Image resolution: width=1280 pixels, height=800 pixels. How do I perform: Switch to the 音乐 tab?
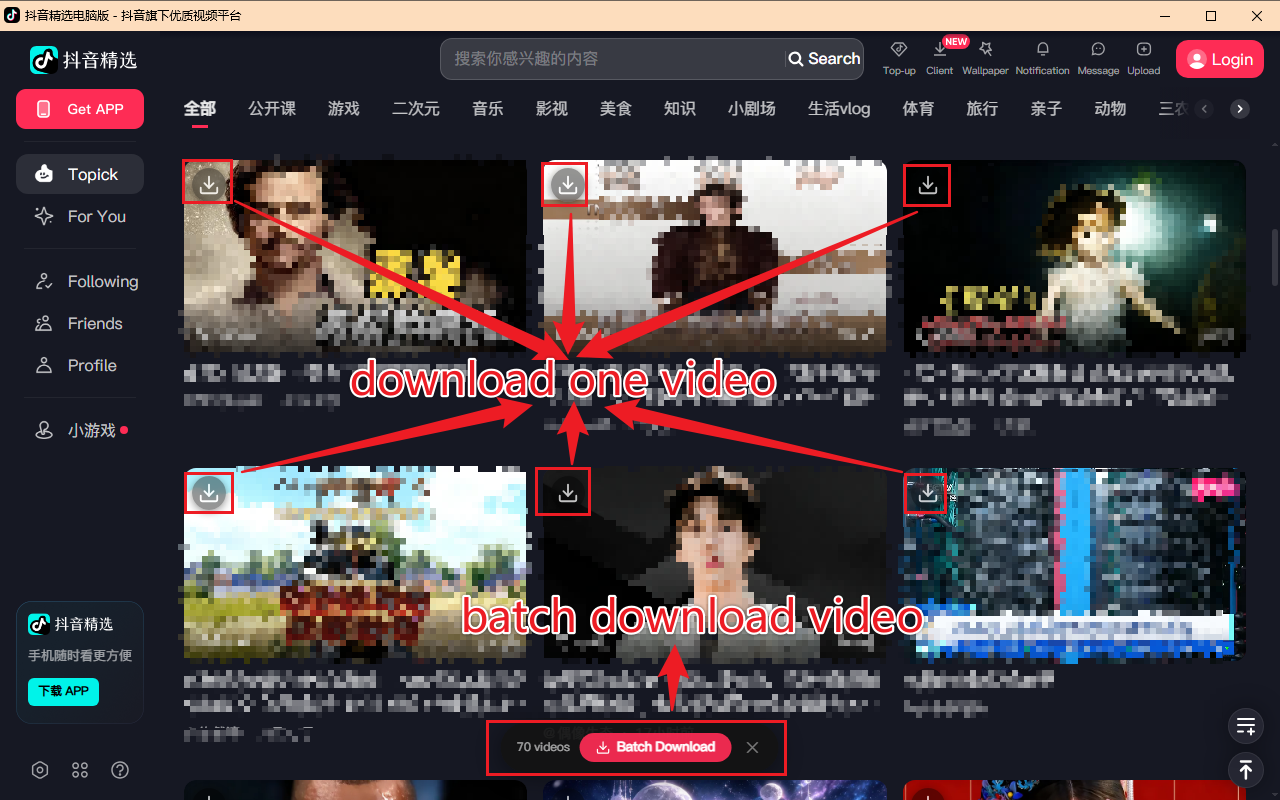tap(488, 108)
